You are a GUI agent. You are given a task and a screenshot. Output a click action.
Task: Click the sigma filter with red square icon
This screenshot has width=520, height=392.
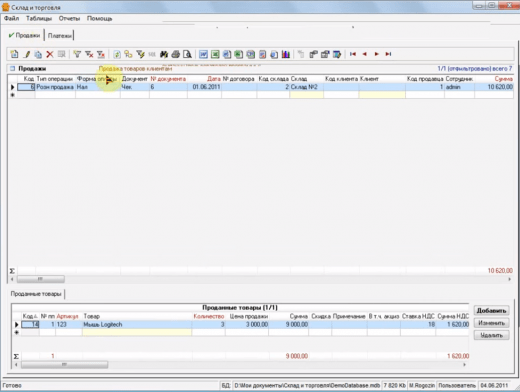pos(101,54)
